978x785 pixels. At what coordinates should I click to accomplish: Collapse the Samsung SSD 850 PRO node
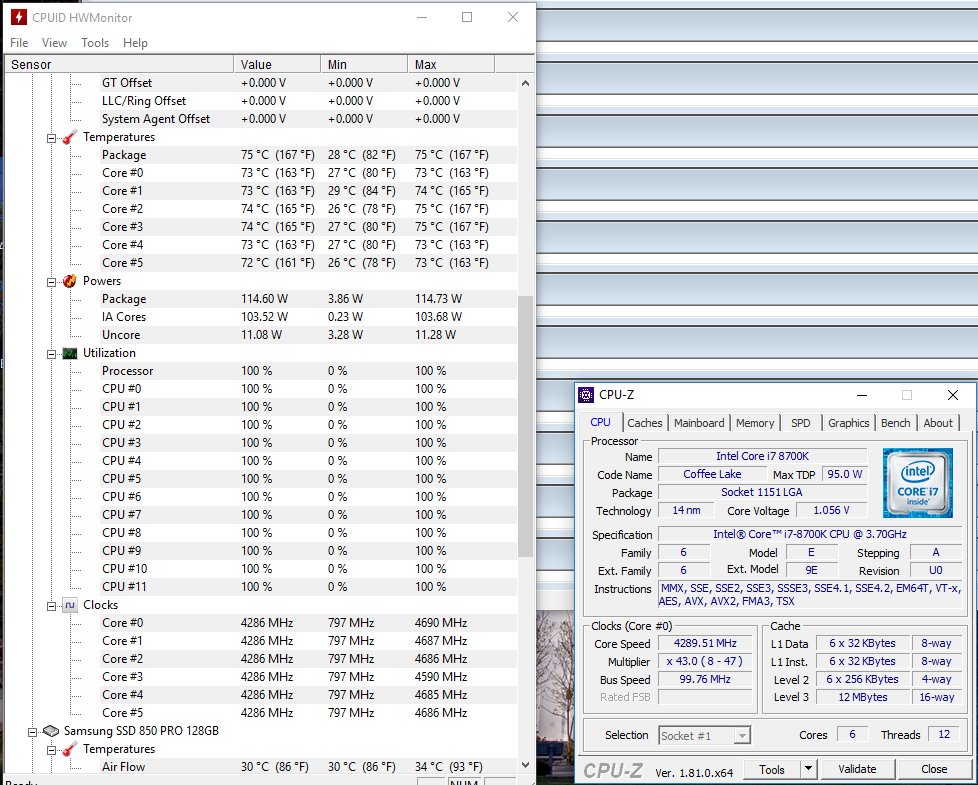32,732
